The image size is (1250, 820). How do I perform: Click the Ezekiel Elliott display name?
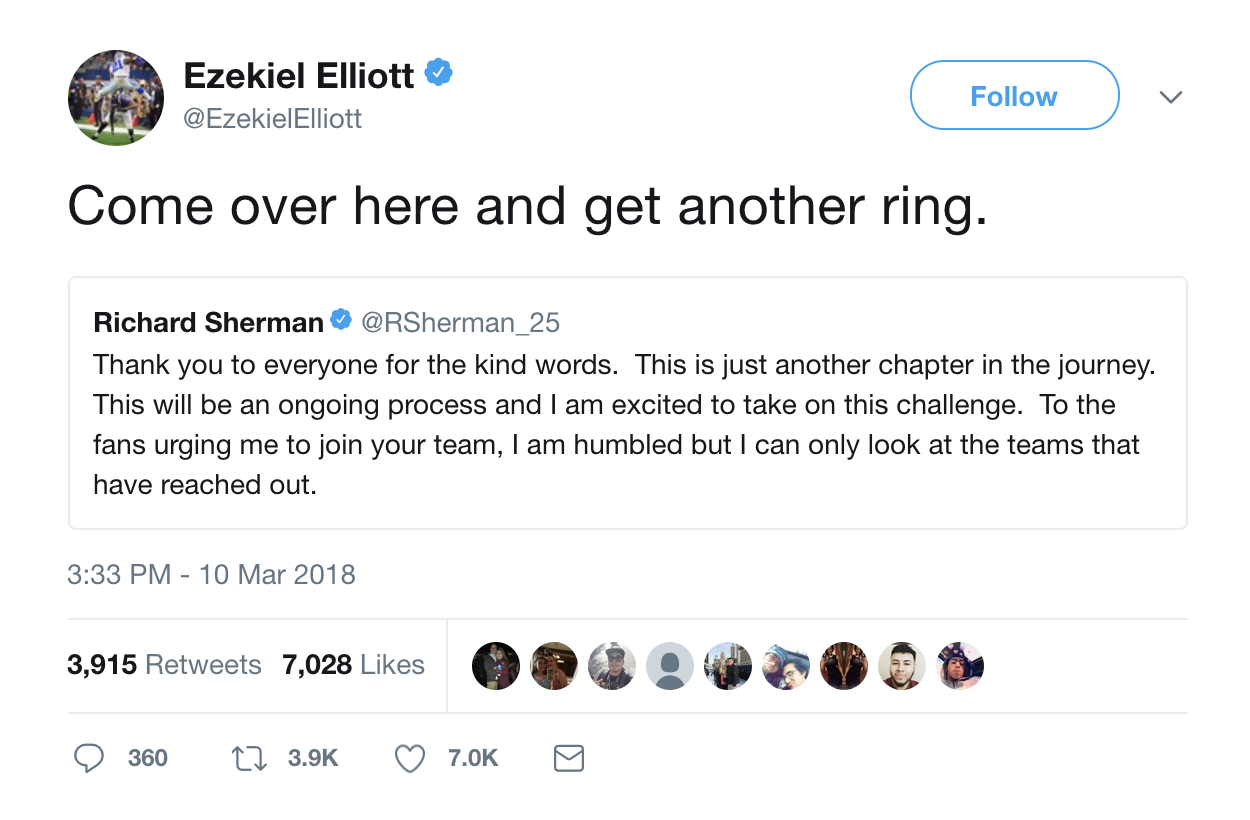point(299,74)
